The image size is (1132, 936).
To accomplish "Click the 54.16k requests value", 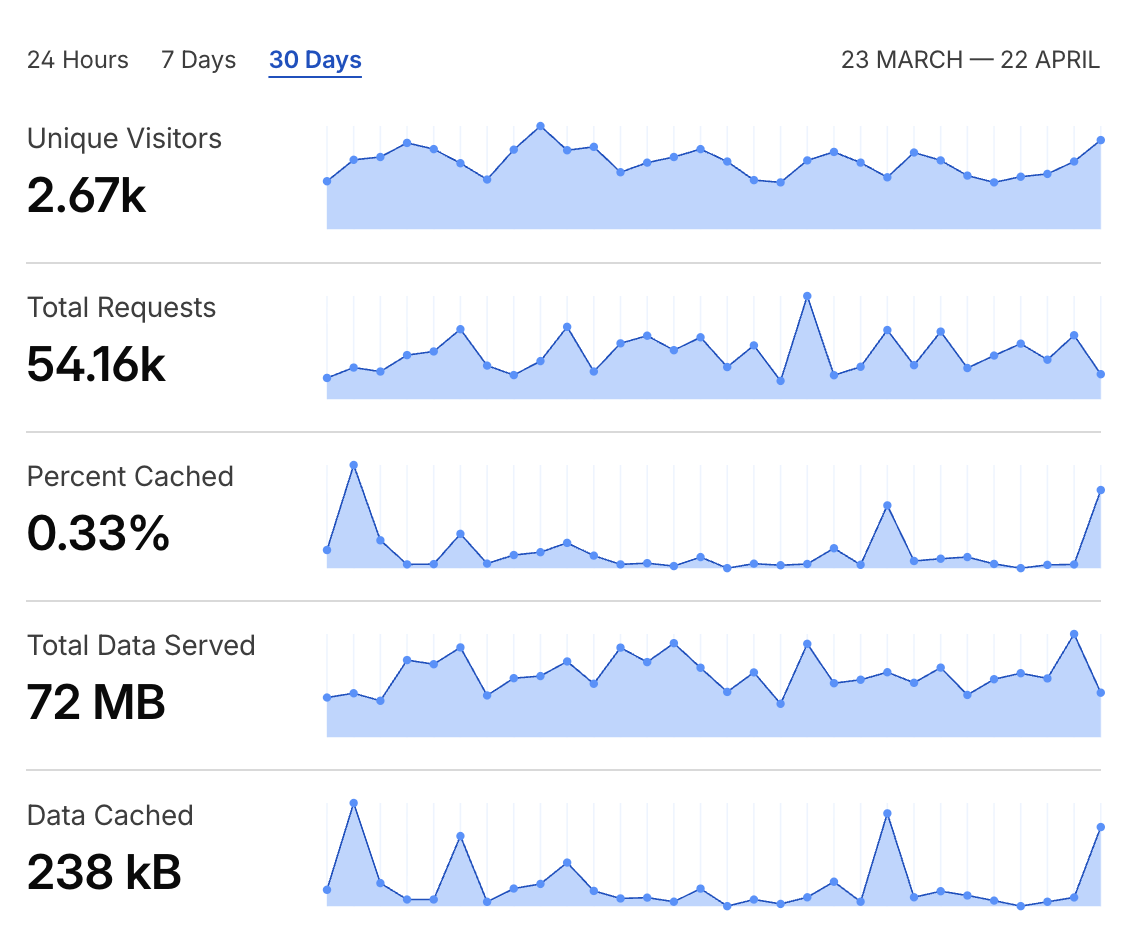I will [x=96, y=365].
